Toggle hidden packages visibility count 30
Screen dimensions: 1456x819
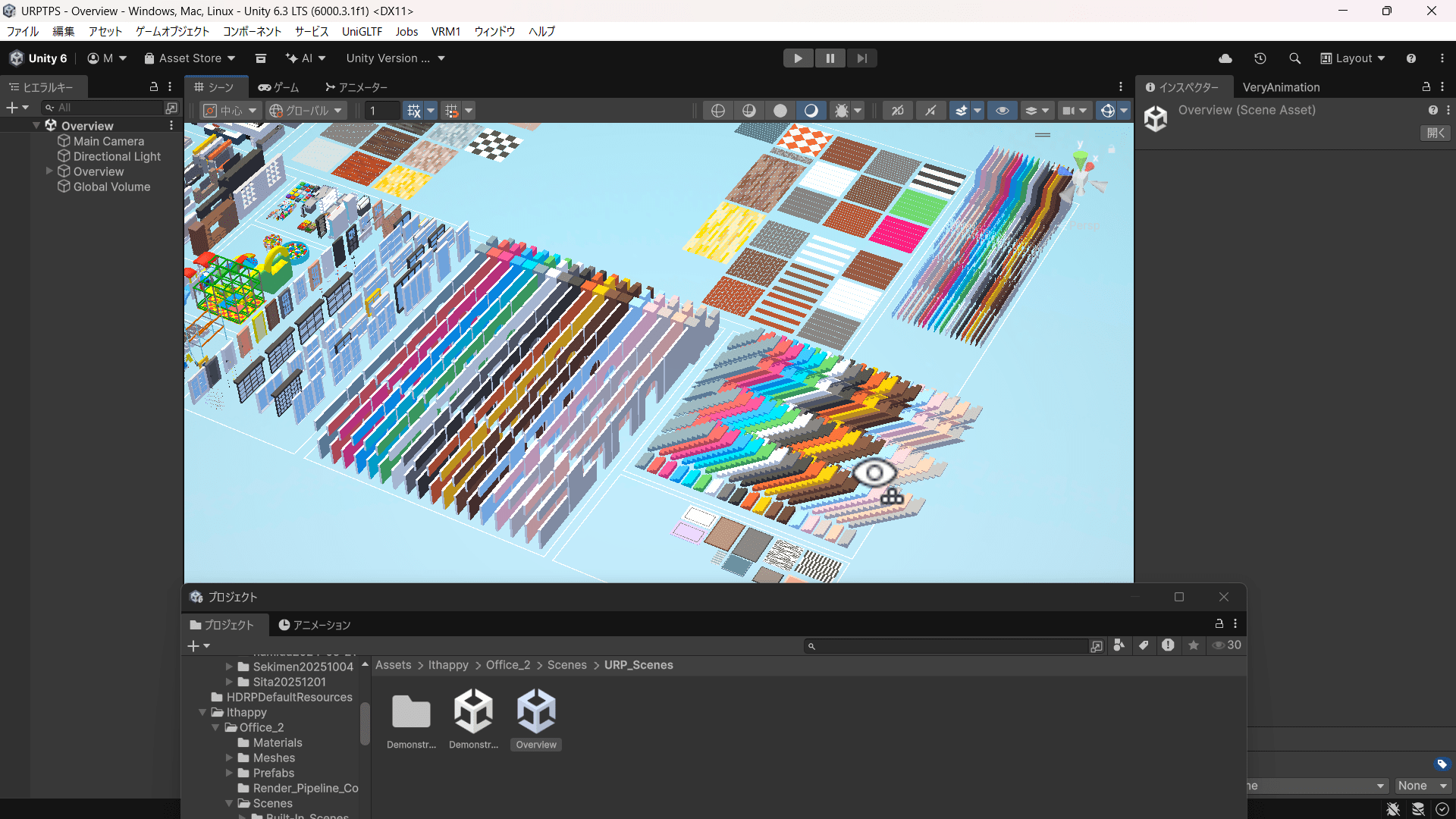coord(1227,645)
